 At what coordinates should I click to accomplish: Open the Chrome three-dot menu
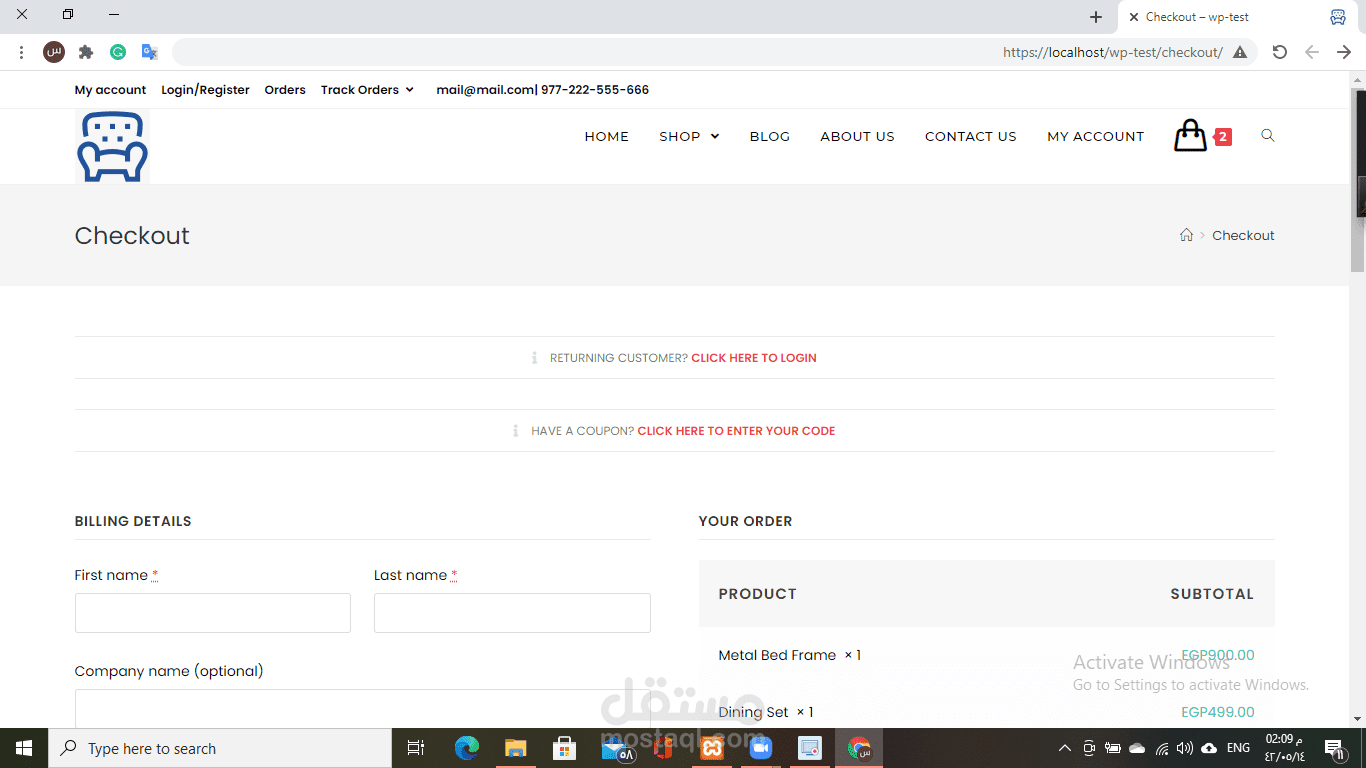[21, 52]
